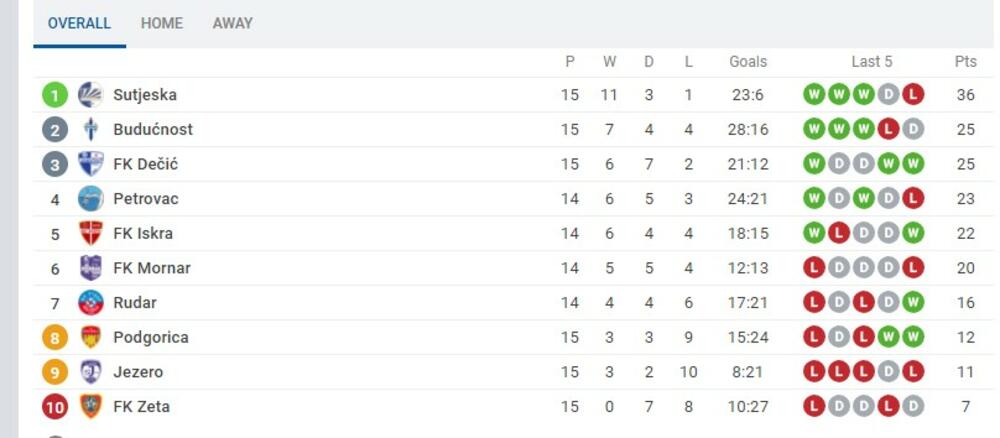1000x438 pixels.
Task: Click the FK Dečić club crest icon
Action: point(90,164)
